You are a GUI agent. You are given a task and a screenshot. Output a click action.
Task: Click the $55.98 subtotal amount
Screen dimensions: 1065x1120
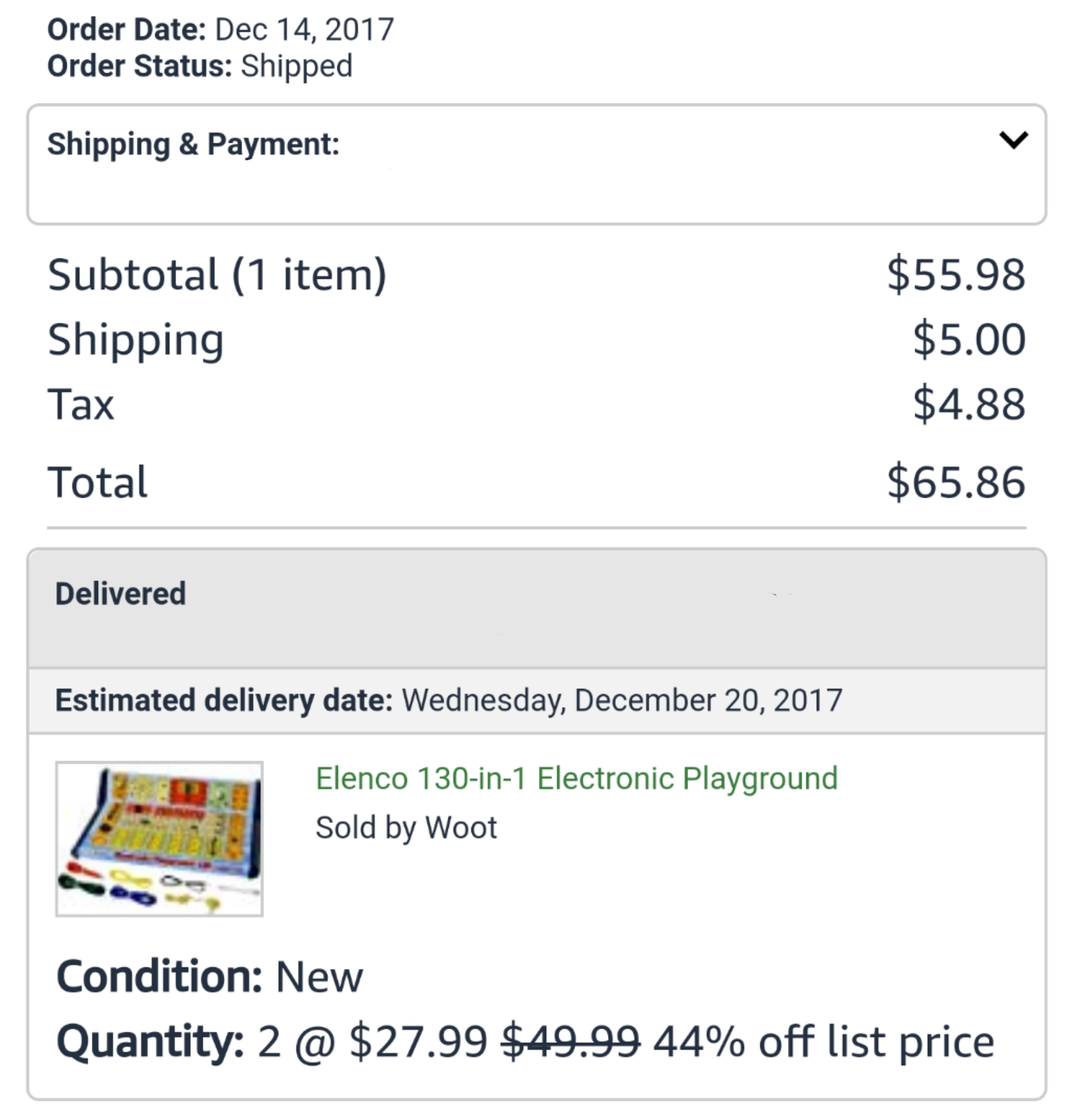click(956, 275)
